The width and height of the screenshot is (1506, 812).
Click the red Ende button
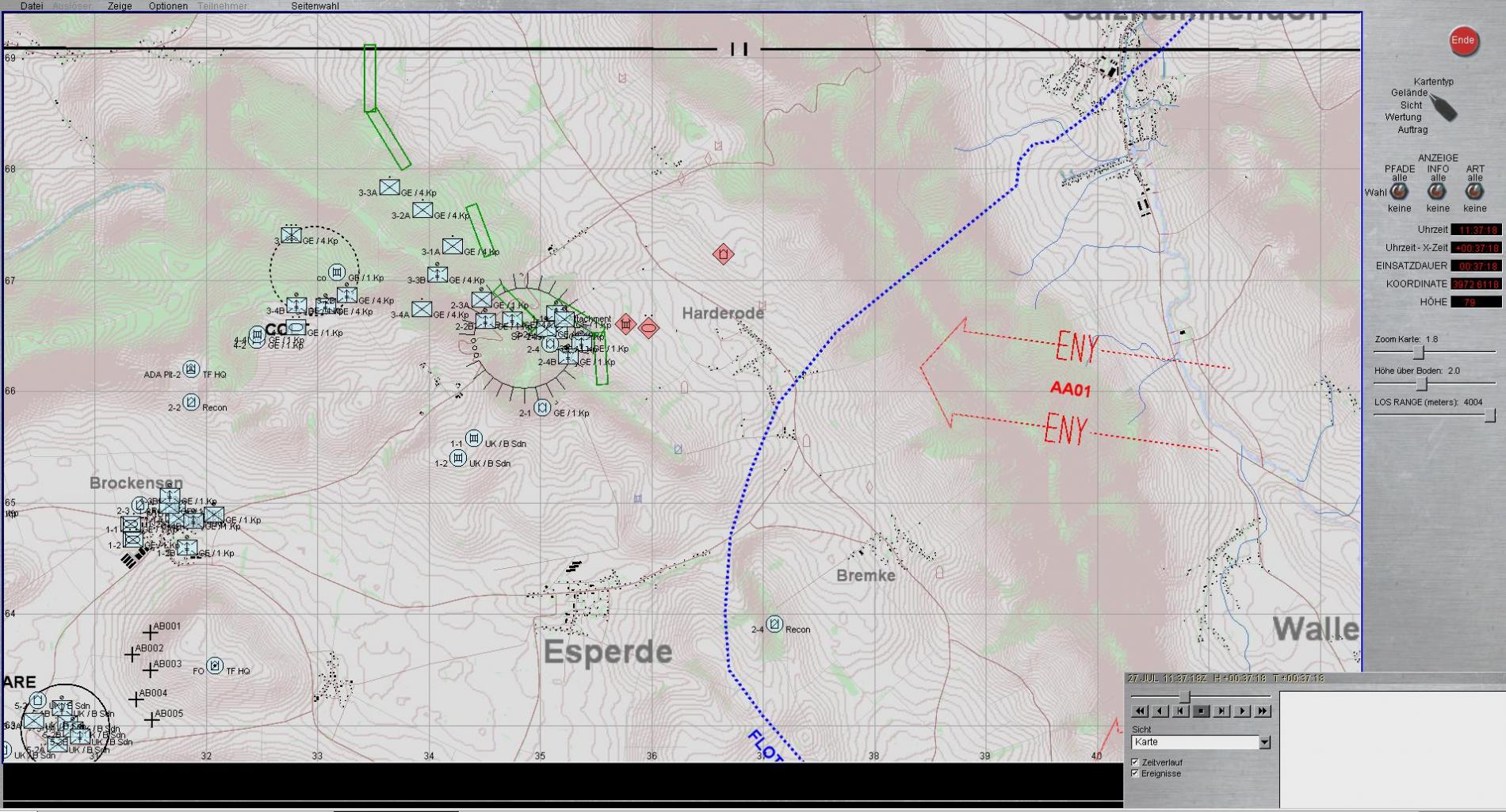click(1463, 41)
